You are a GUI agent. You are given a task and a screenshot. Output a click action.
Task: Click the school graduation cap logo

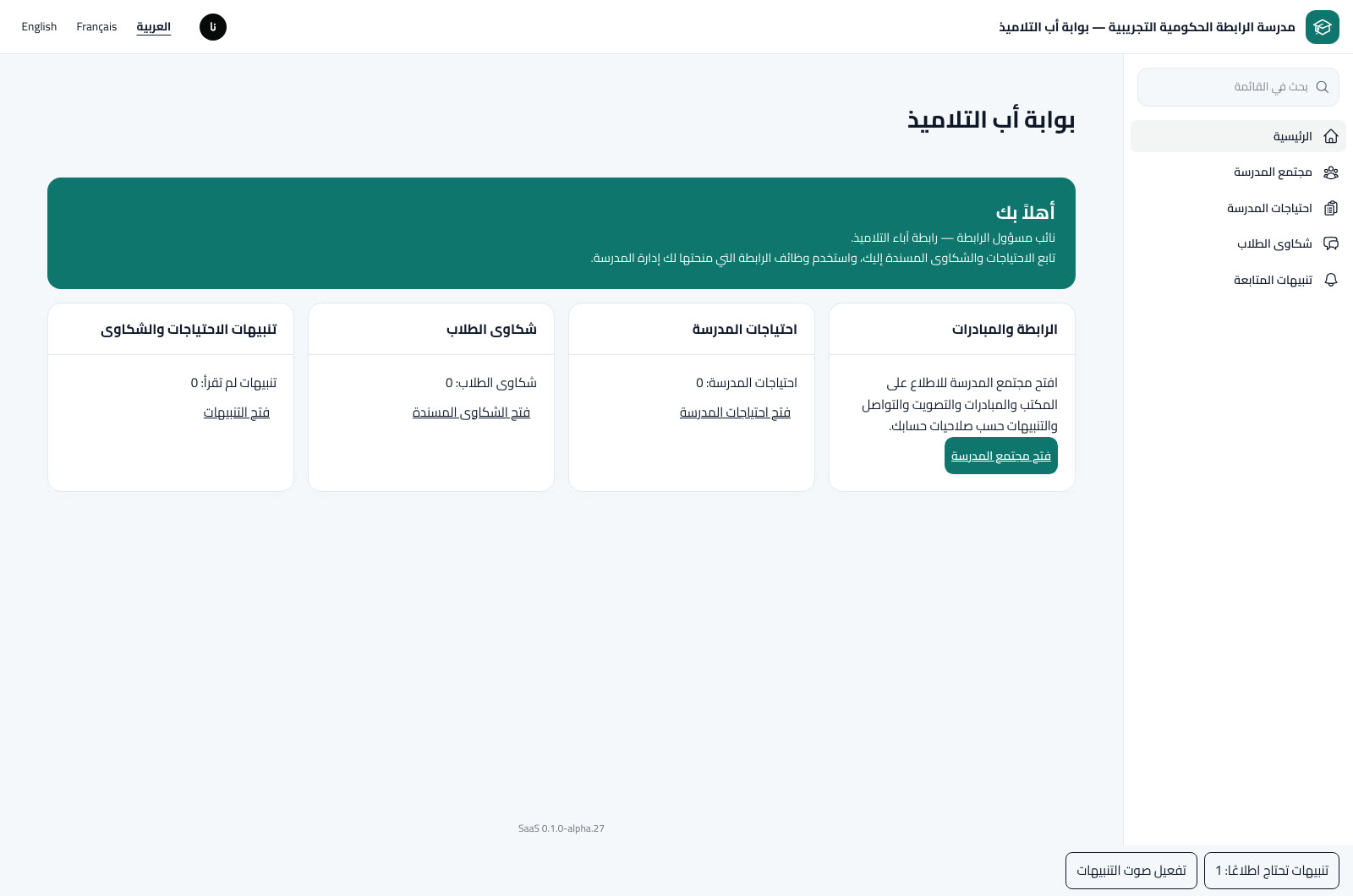point(1323,27)
